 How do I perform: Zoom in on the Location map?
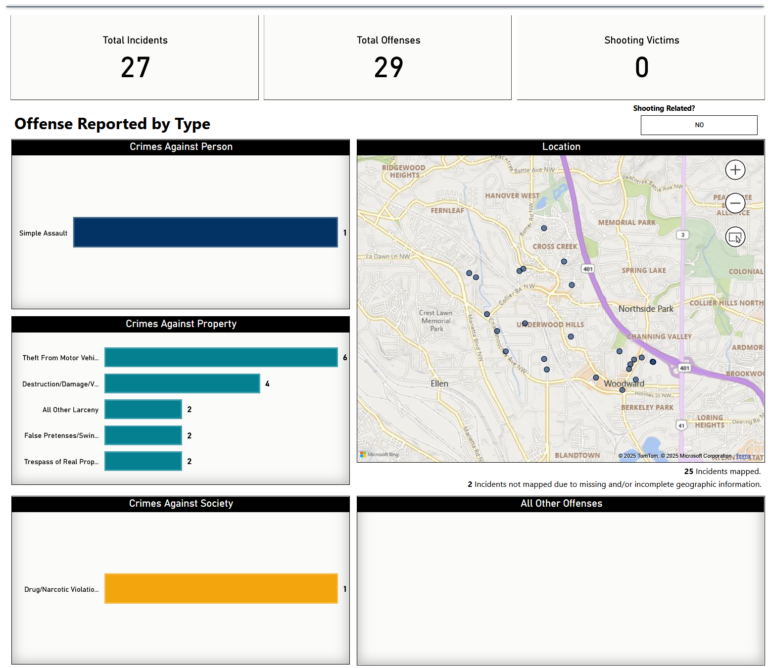tap(735, 170)
